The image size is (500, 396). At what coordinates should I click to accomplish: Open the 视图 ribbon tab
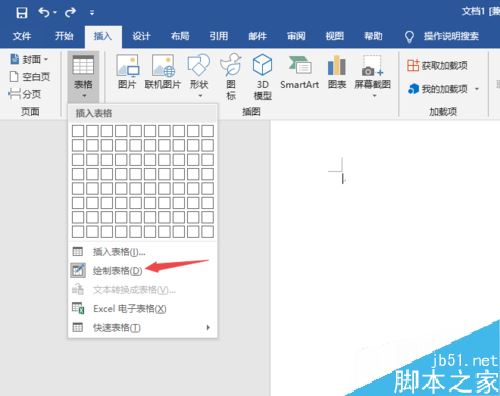[x=335, y=36]
